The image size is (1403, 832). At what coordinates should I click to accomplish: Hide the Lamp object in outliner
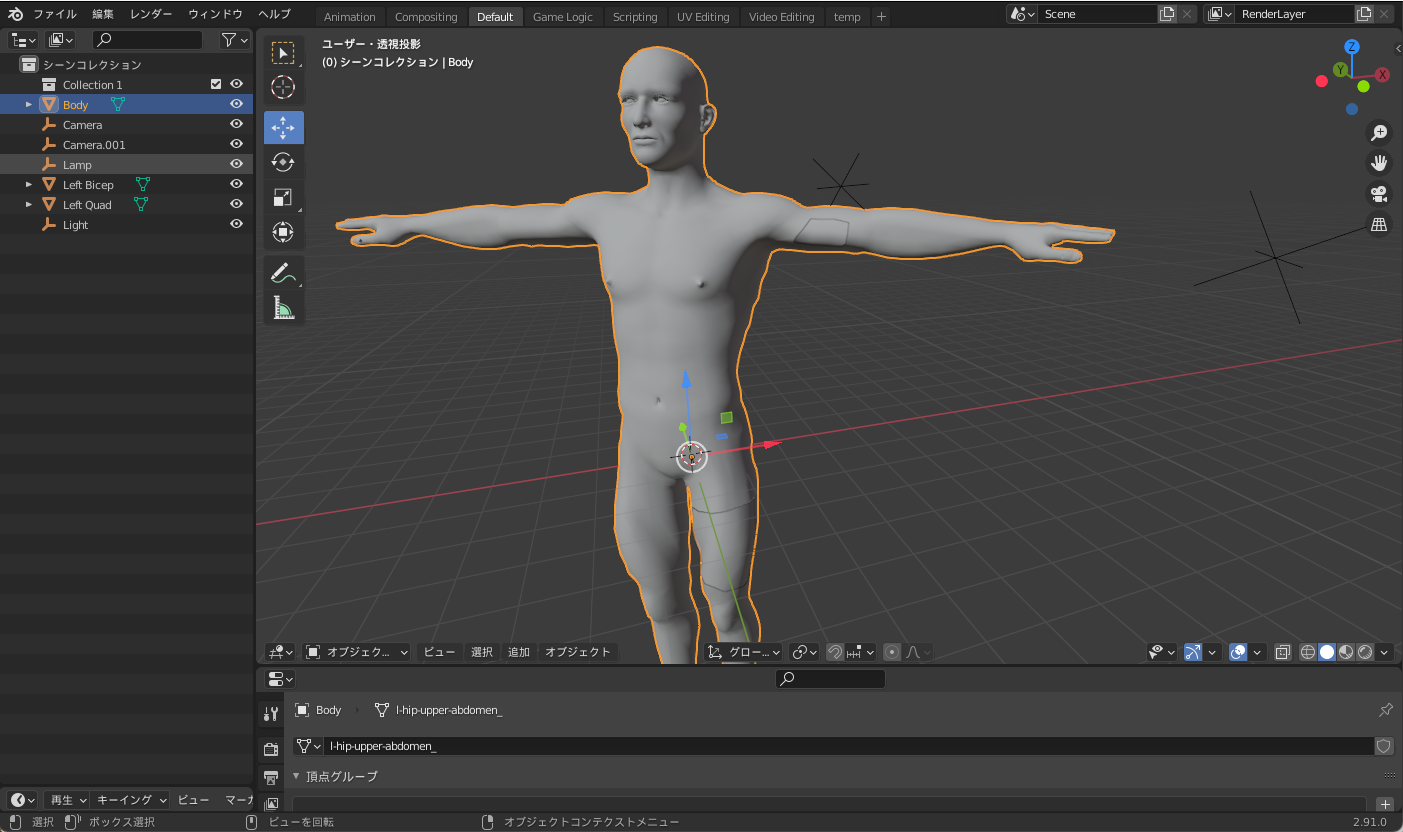(x=237, y=164)
